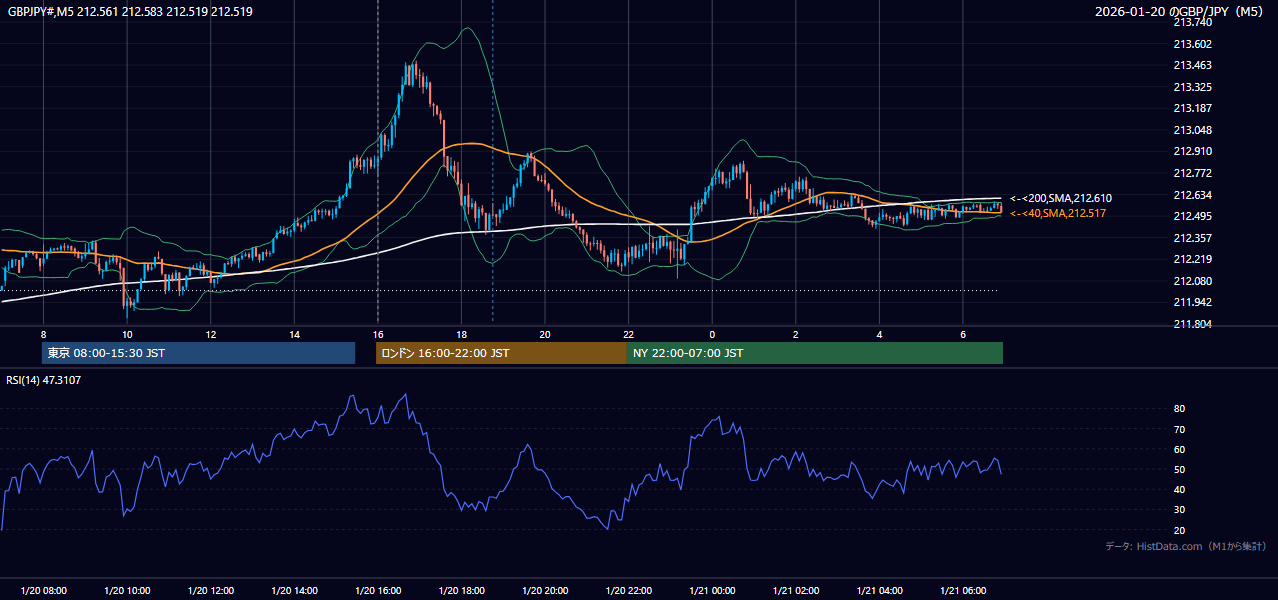
Task: Click the bottom time label 1/20 18:00
Action: pos(461,591)
